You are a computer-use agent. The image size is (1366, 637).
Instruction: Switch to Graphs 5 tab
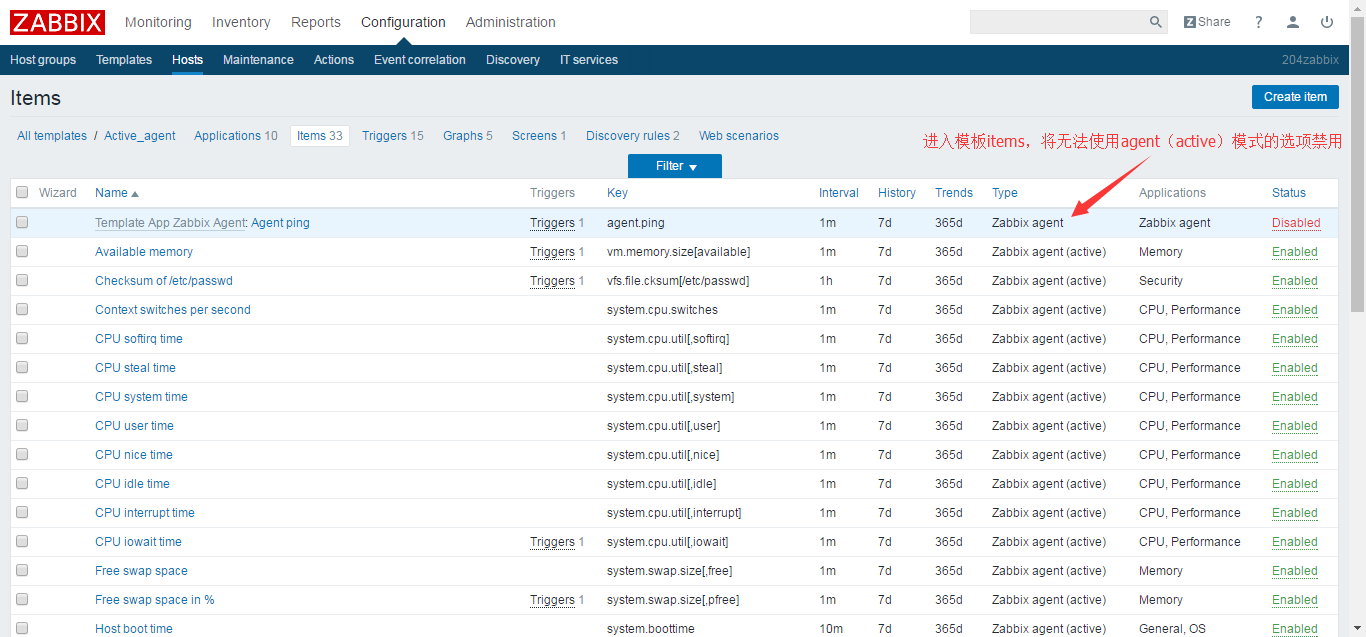click(468, 136)
